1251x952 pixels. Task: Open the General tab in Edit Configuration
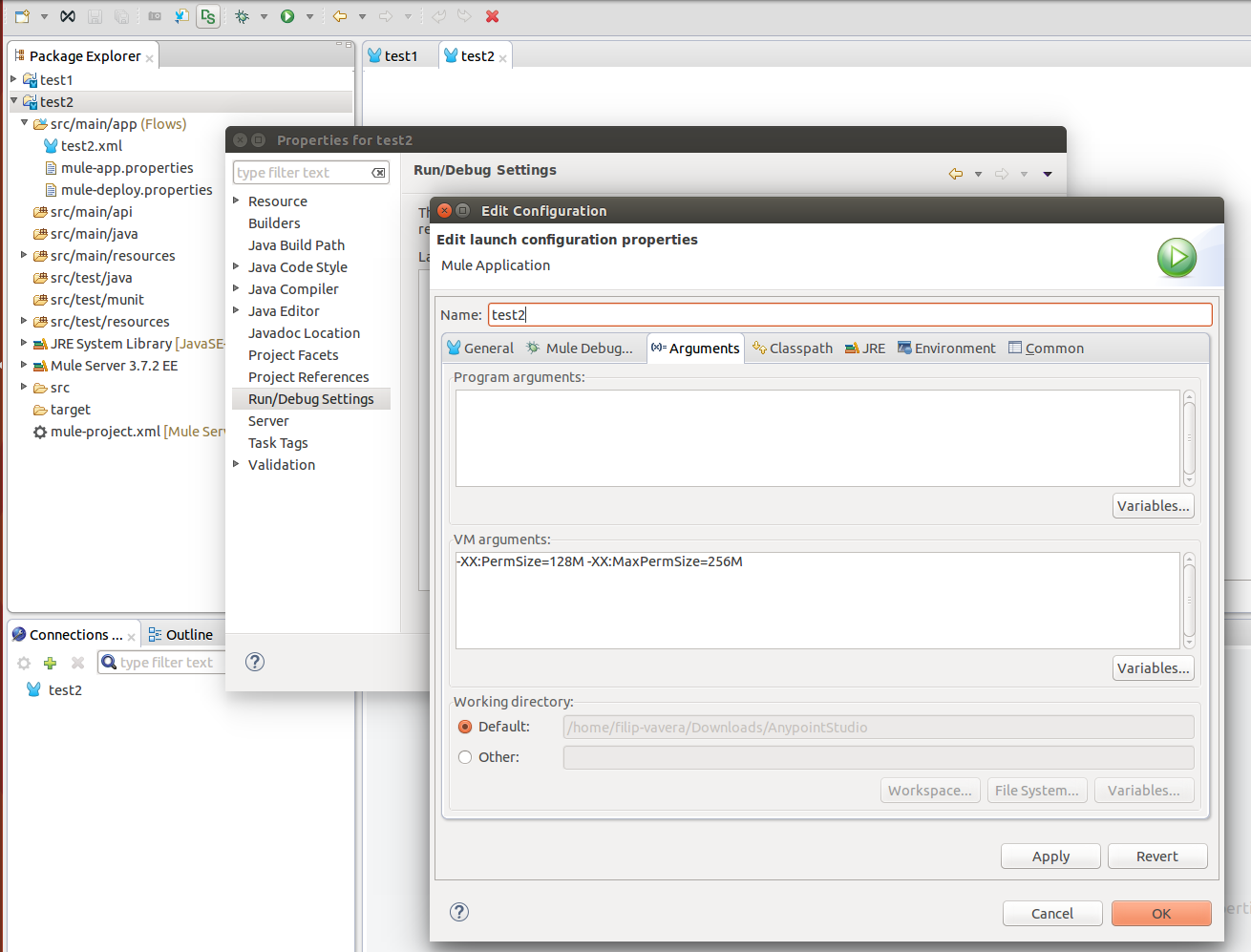click(x=480, y=349)
